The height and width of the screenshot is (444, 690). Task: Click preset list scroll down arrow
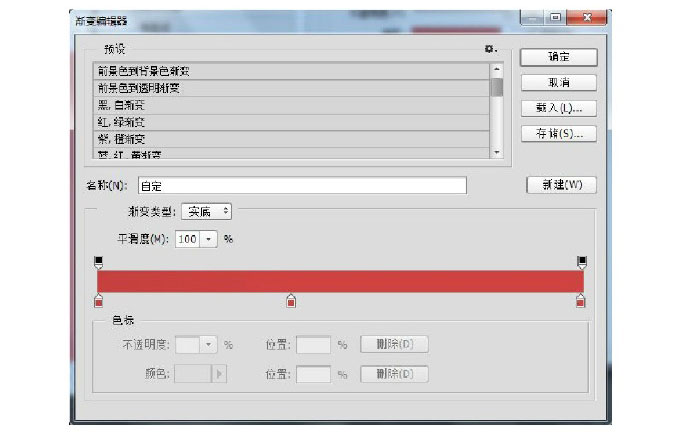pyautogui.click(x=497, y=153)
